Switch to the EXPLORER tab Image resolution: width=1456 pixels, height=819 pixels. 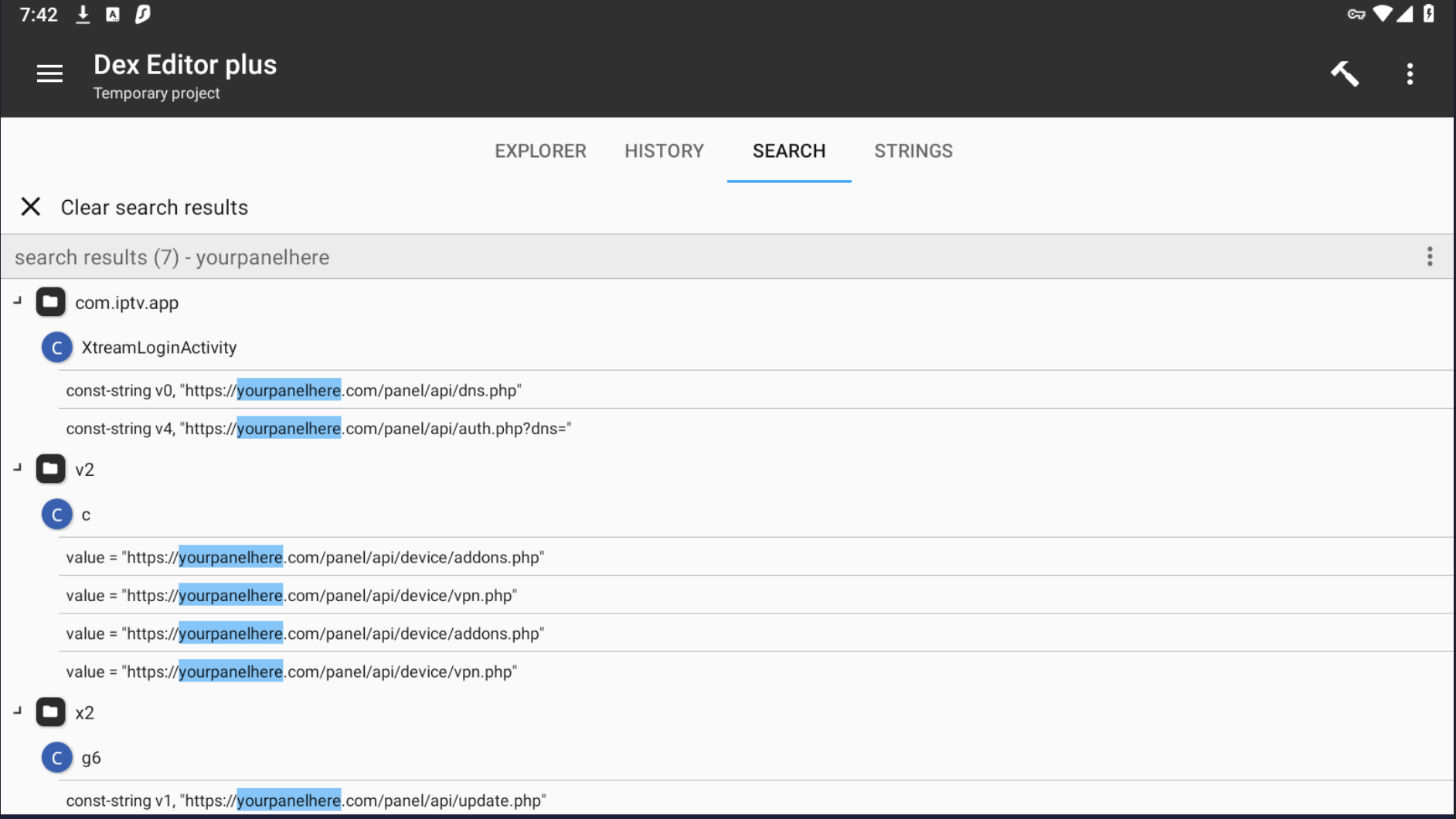pos(540,151)
